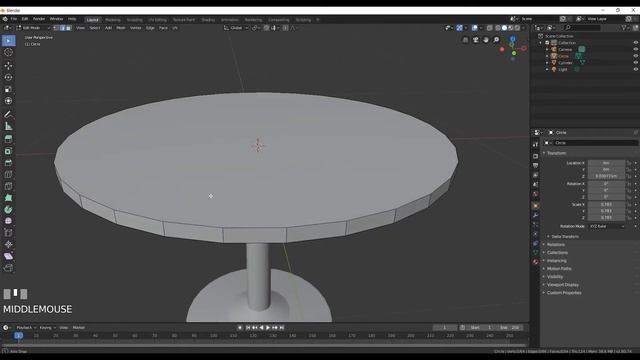The image size is (640, 360).
Task: Click the outliner search field
Action: coord(583,28)
